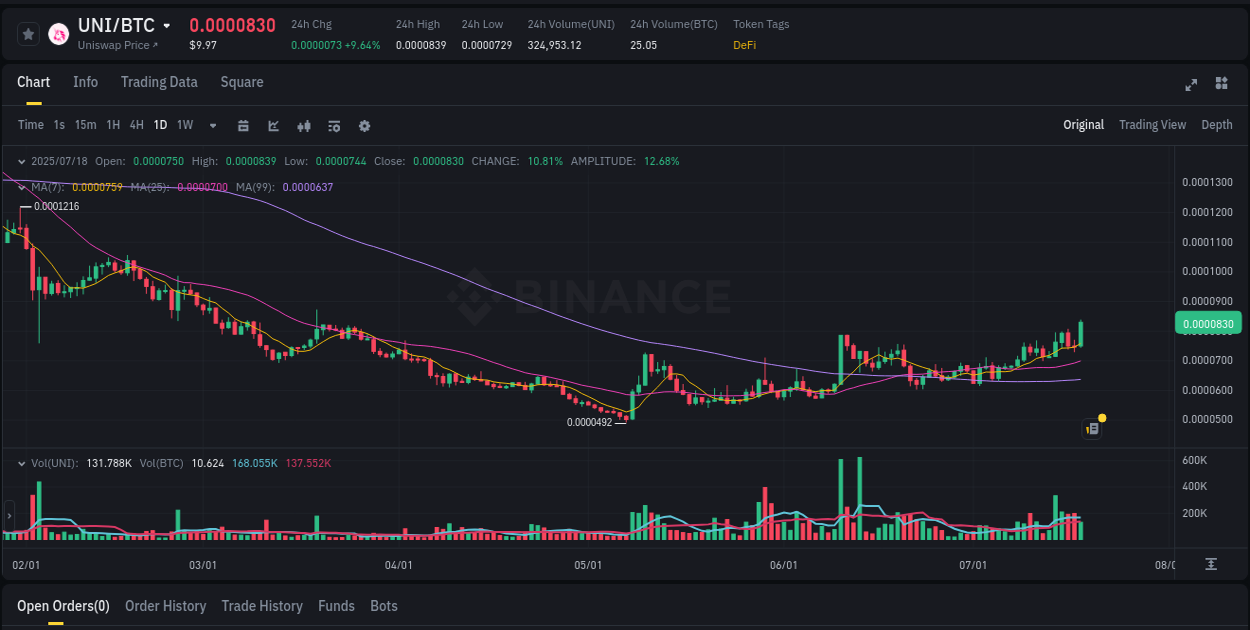This screenshot has width=1250, height=630.
Task: Open the date range calendar picker
Action: [x=243, y=126]
